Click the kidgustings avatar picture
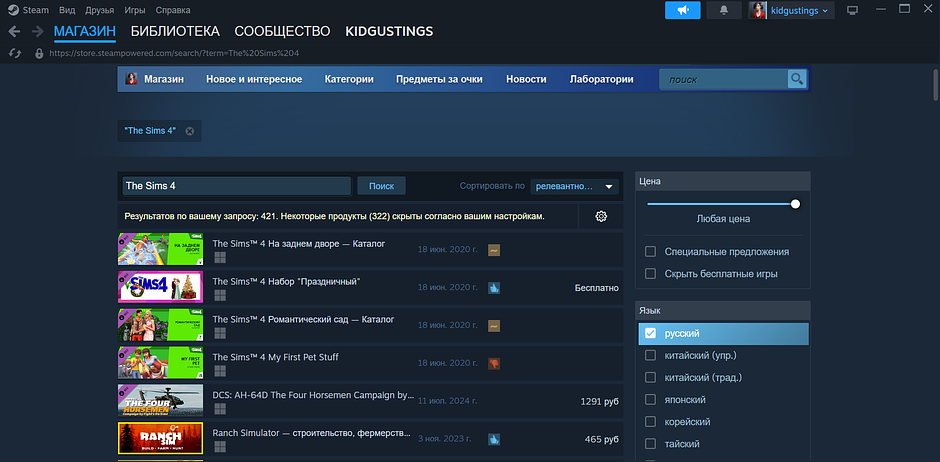940x462 pixels. 758,10
